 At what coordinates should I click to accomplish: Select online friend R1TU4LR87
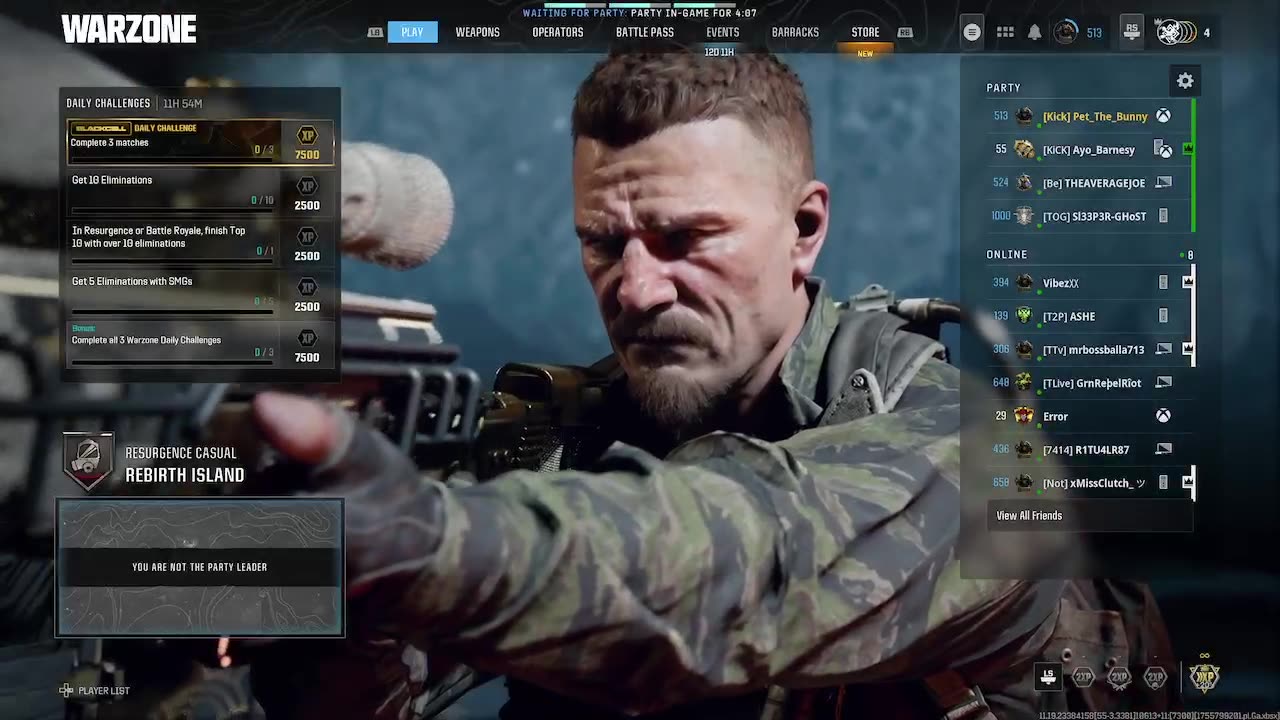point(1088,449)
